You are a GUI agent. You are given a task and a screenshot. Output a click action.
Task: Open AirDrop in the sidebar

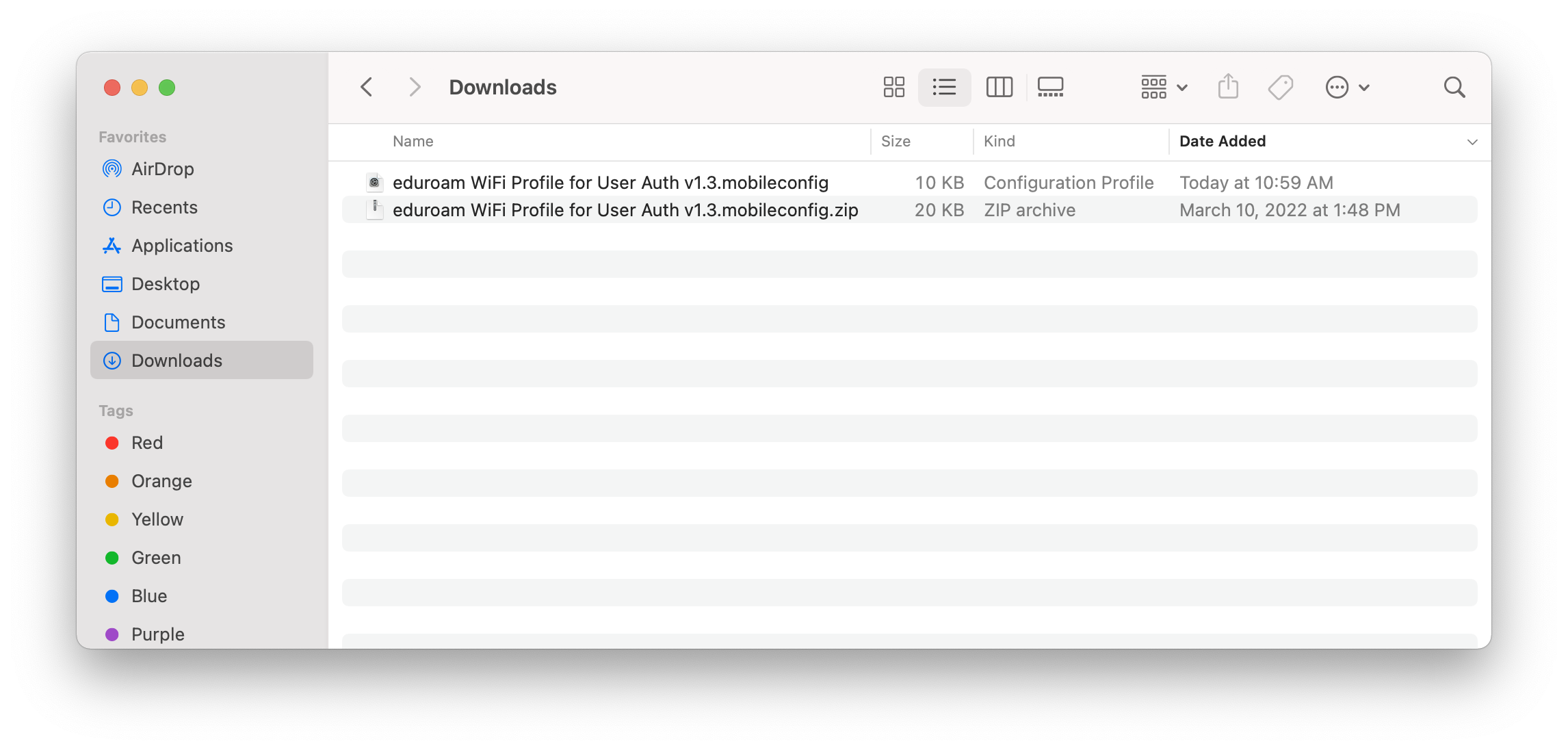(x=162, y=169)
